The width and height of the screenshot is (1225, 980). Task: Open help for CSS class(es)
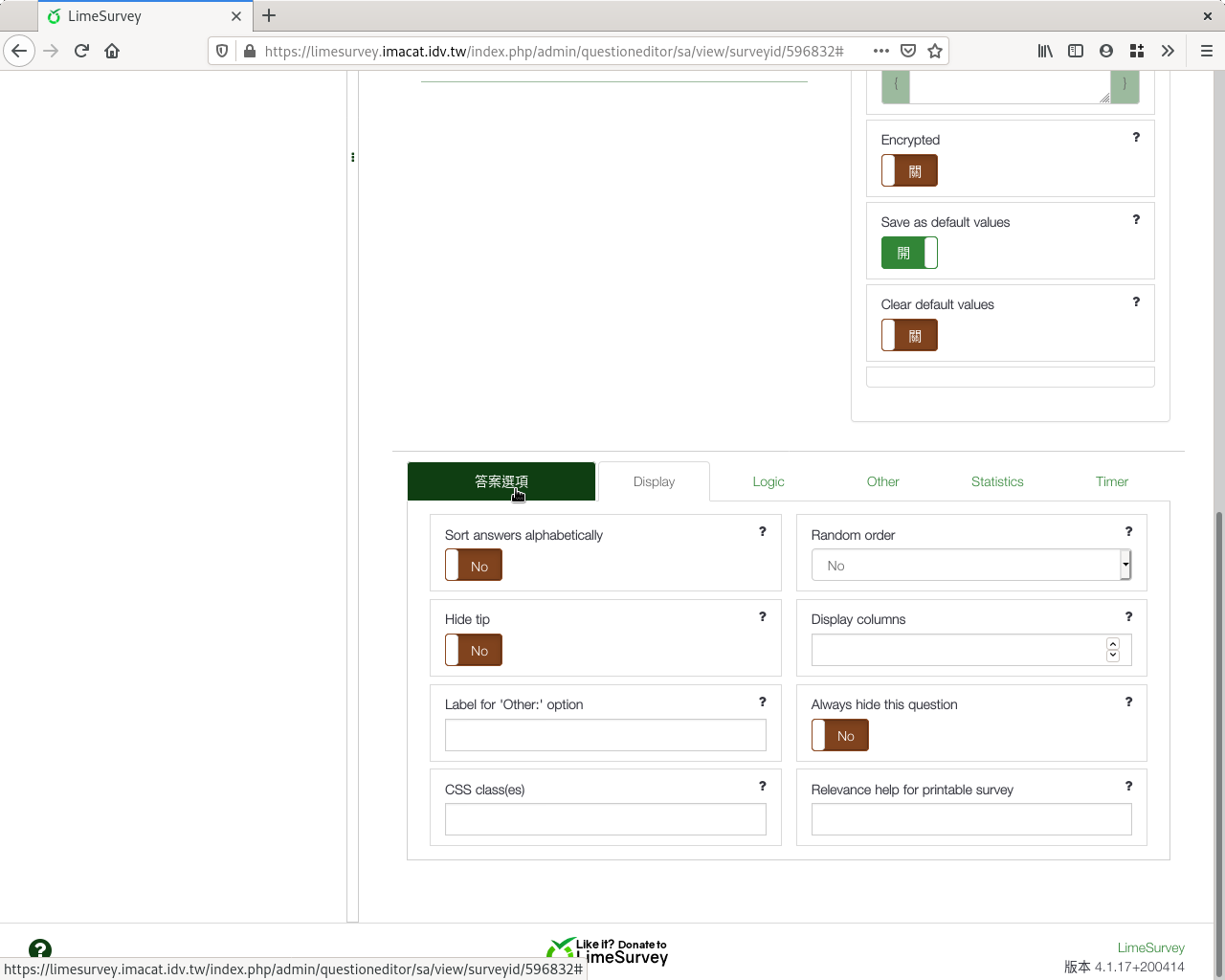coord(763,786)
